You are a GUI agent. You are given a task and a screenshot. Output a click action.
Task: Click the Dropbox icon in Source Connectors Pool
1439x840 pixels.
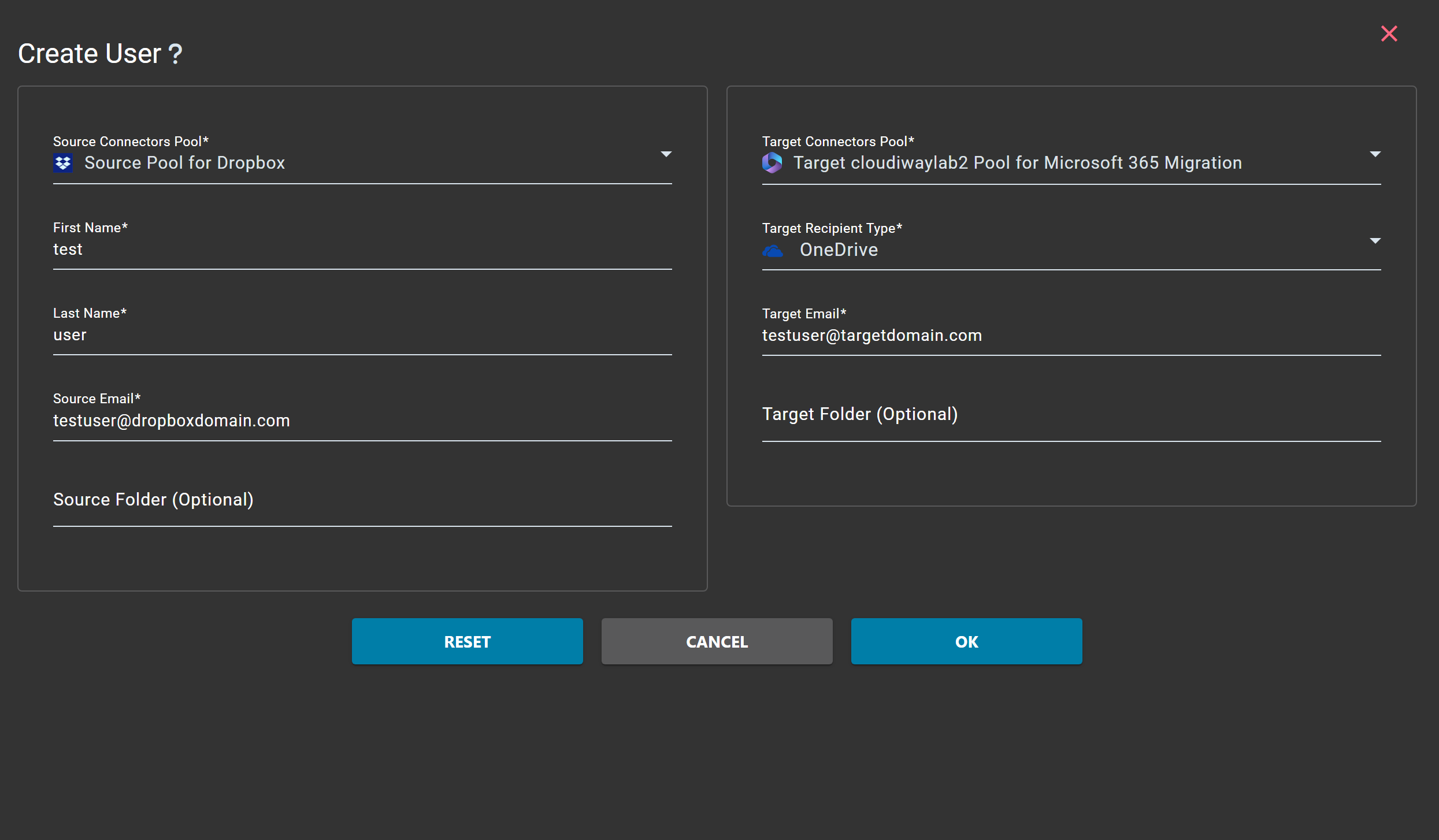62,163
